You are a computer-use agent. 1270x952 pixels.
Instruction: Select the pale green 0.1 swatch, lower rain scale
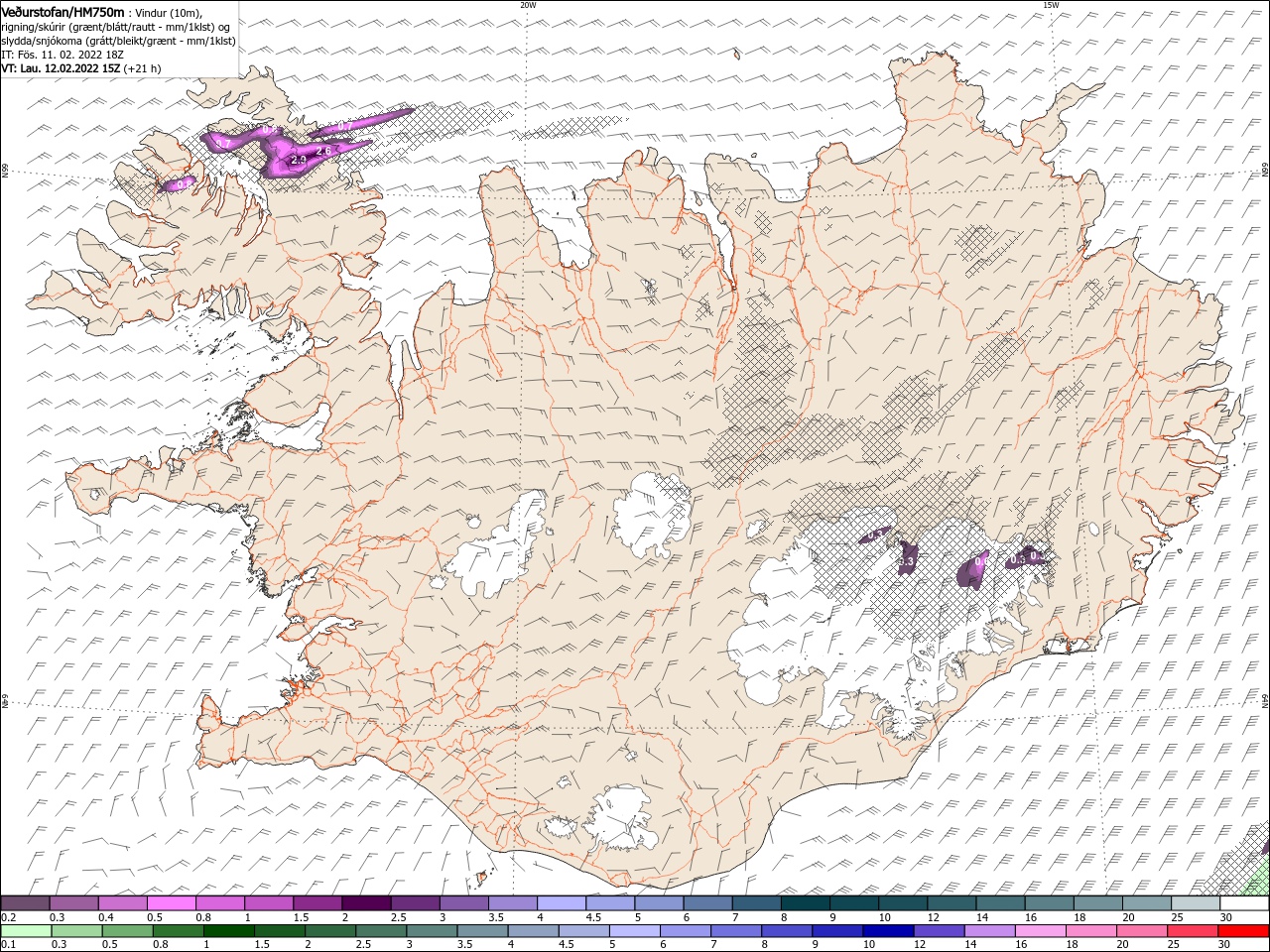[x=27, y=930]
